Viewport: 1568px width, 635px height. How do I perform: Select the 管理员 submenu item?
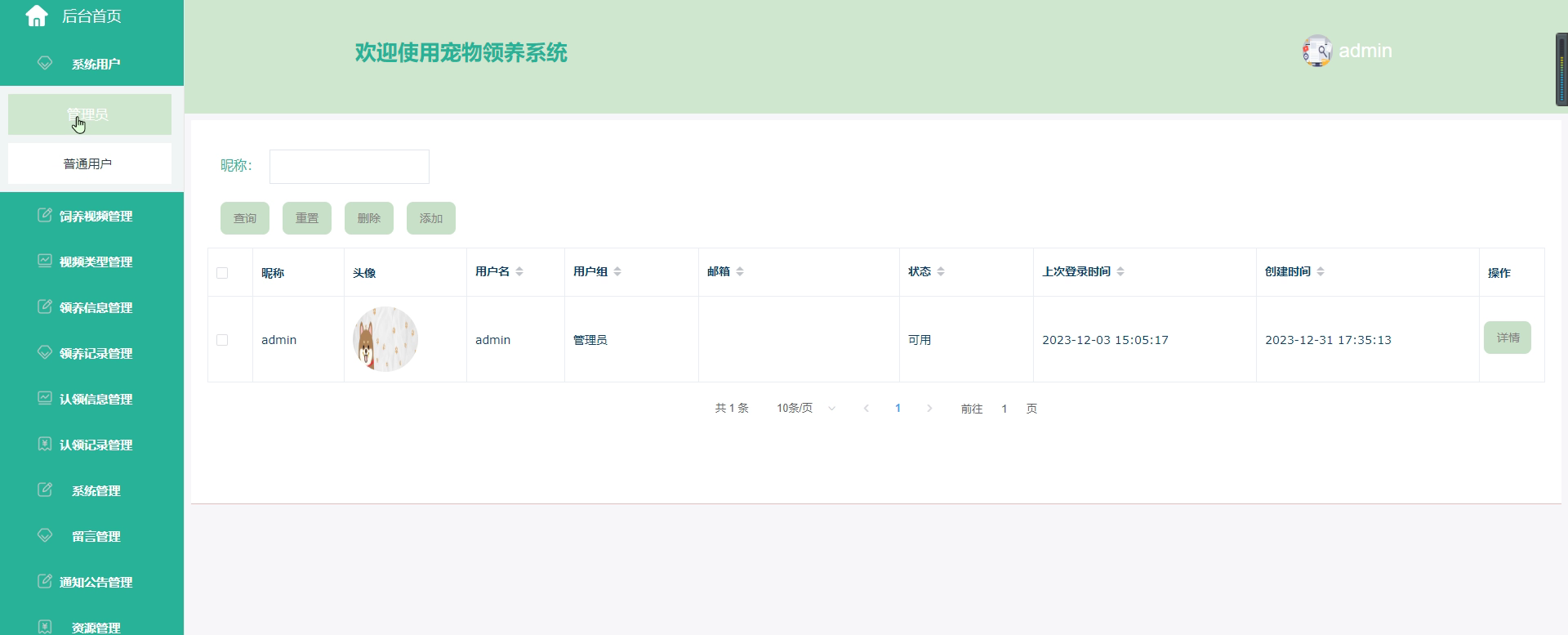tap(90, 114)
